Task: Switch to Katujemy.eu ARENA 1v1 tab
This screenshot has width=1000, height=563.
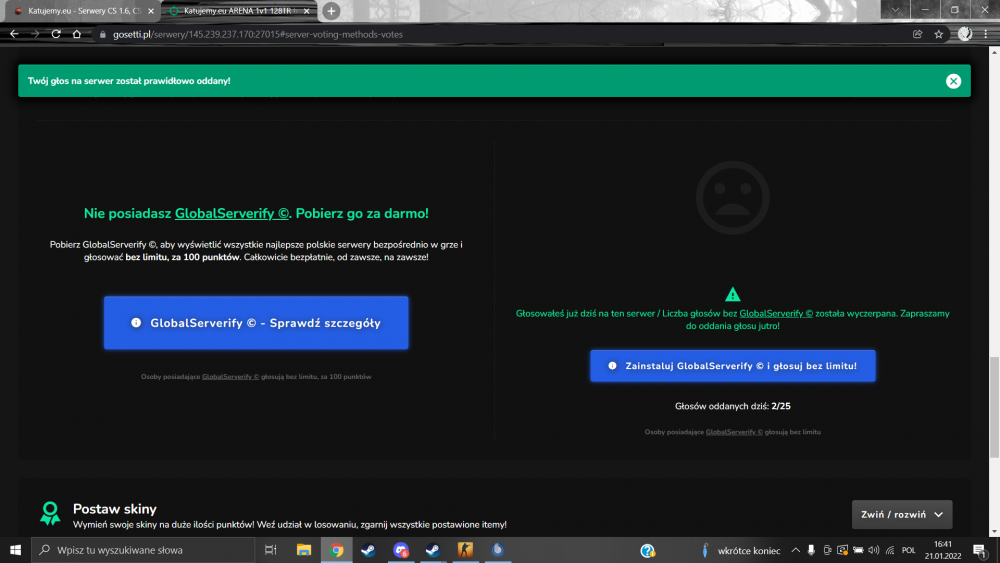Action: tap(237, 11)
